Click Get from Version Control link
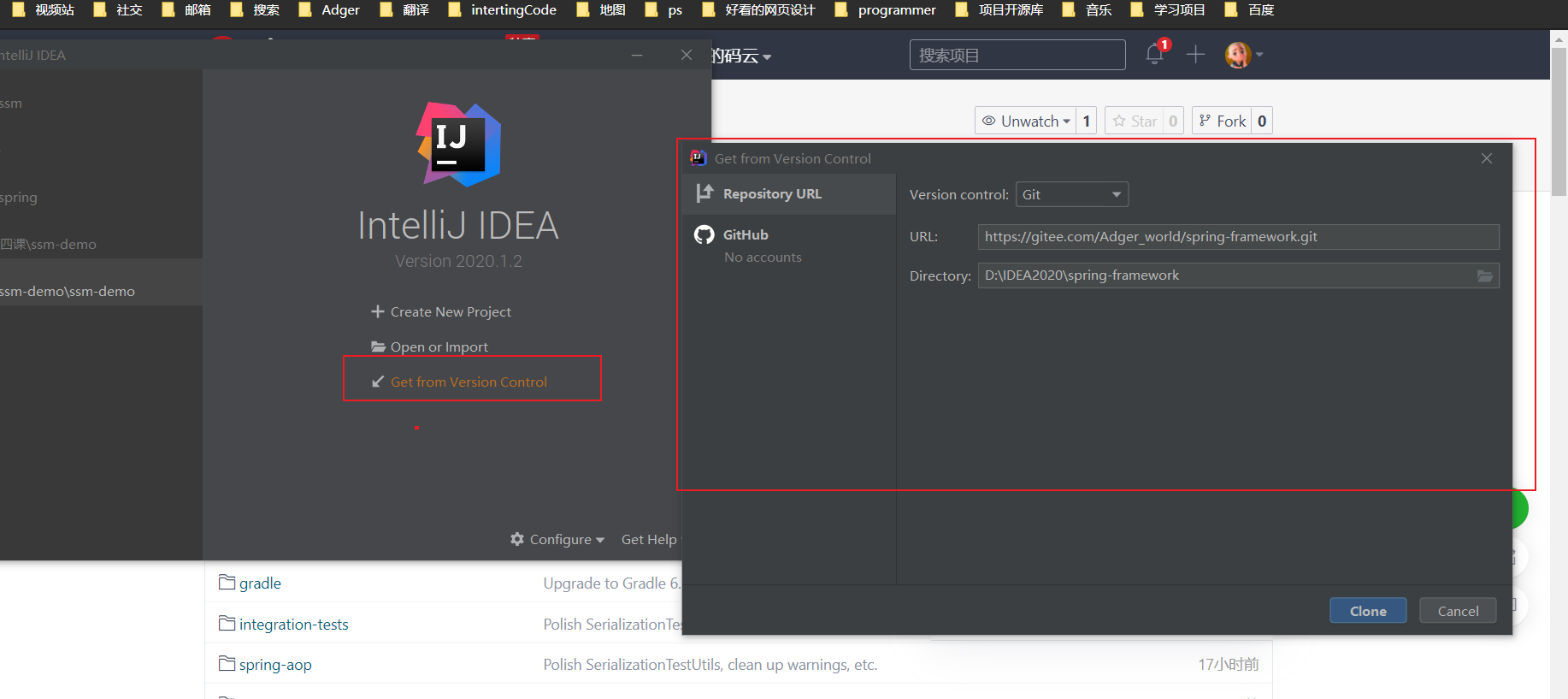This screenshot has height=699, width=1568. point(469,382)
